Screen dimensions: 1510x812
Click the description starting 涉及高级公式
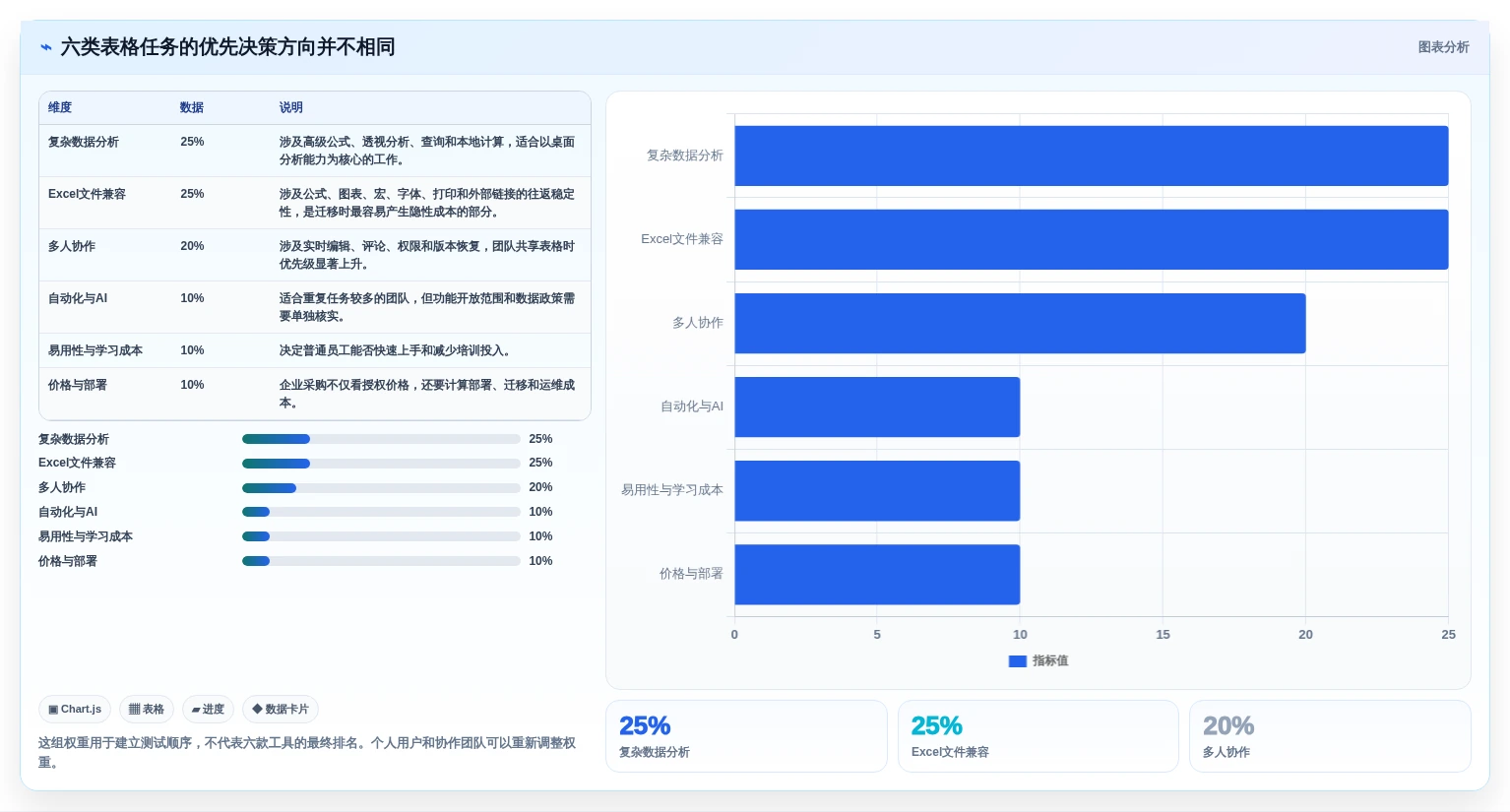click(427, 151)
